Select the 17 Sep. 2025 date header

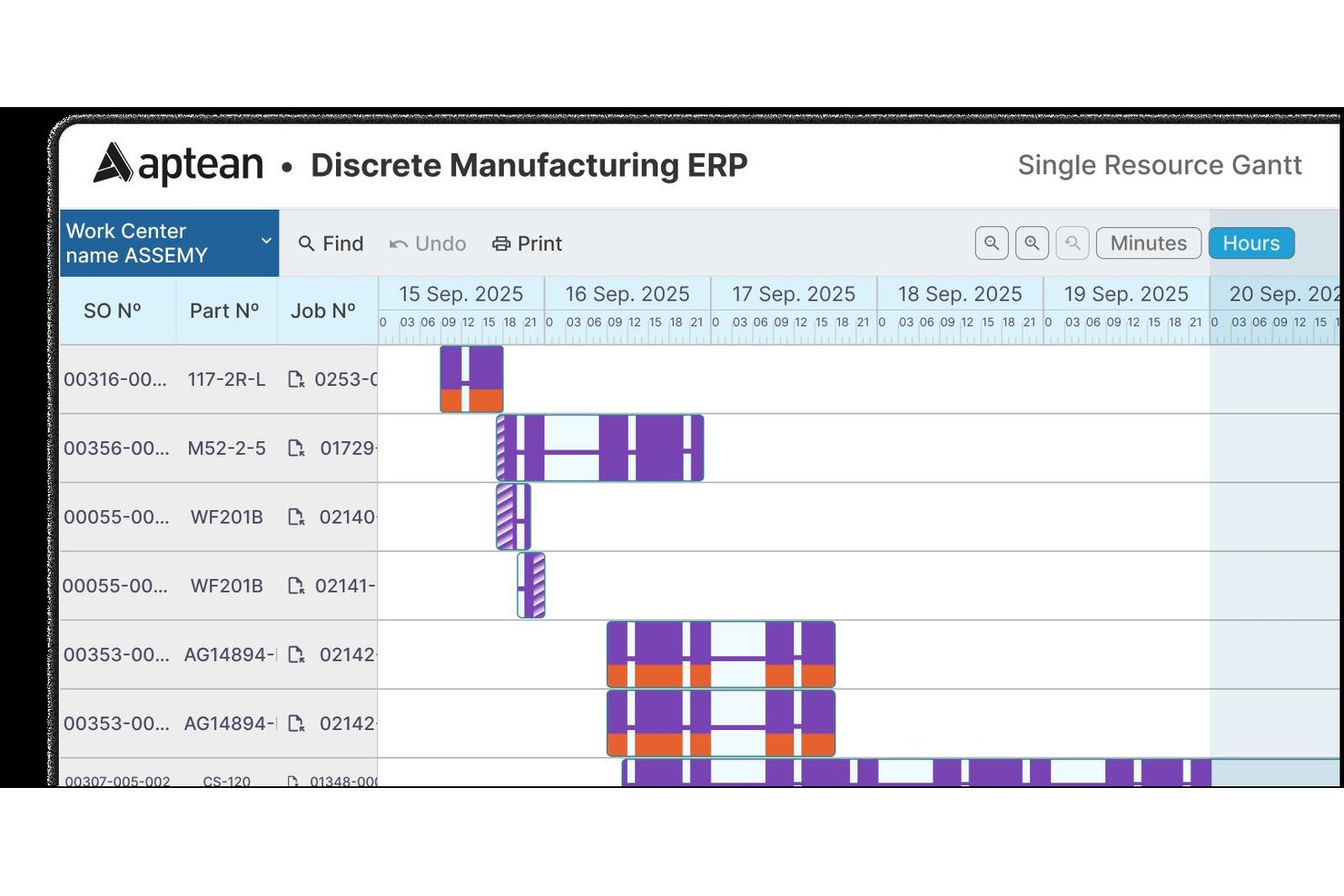click(794, 294)
